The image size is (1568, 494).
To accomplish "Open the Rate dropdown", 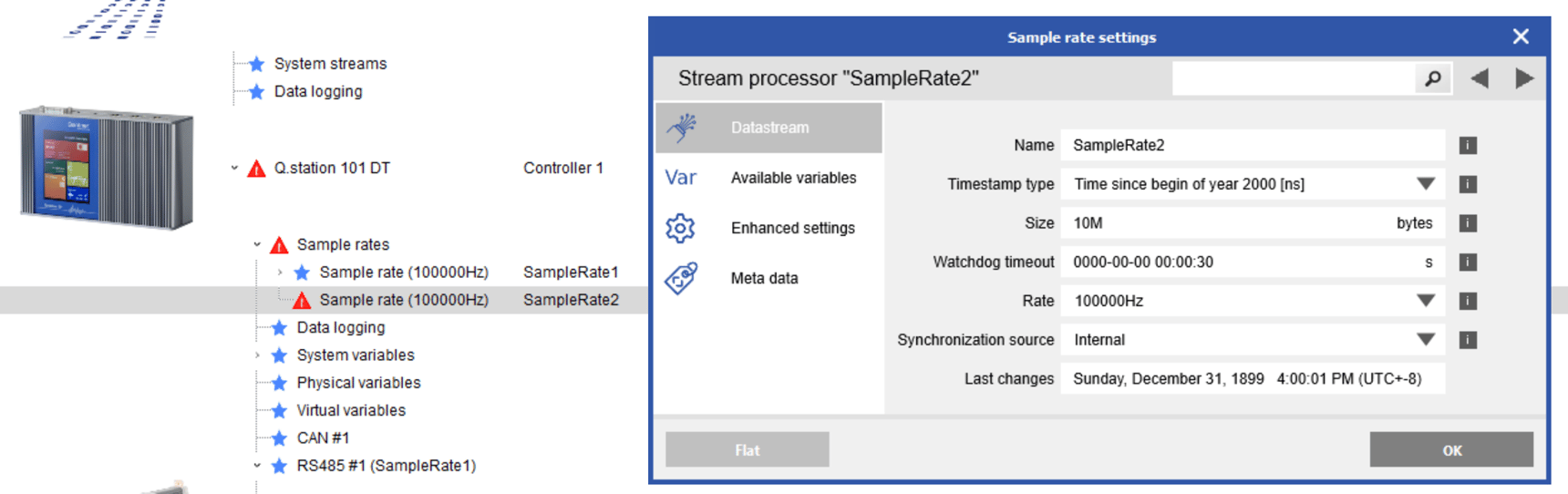I will tap(1426, 301).
